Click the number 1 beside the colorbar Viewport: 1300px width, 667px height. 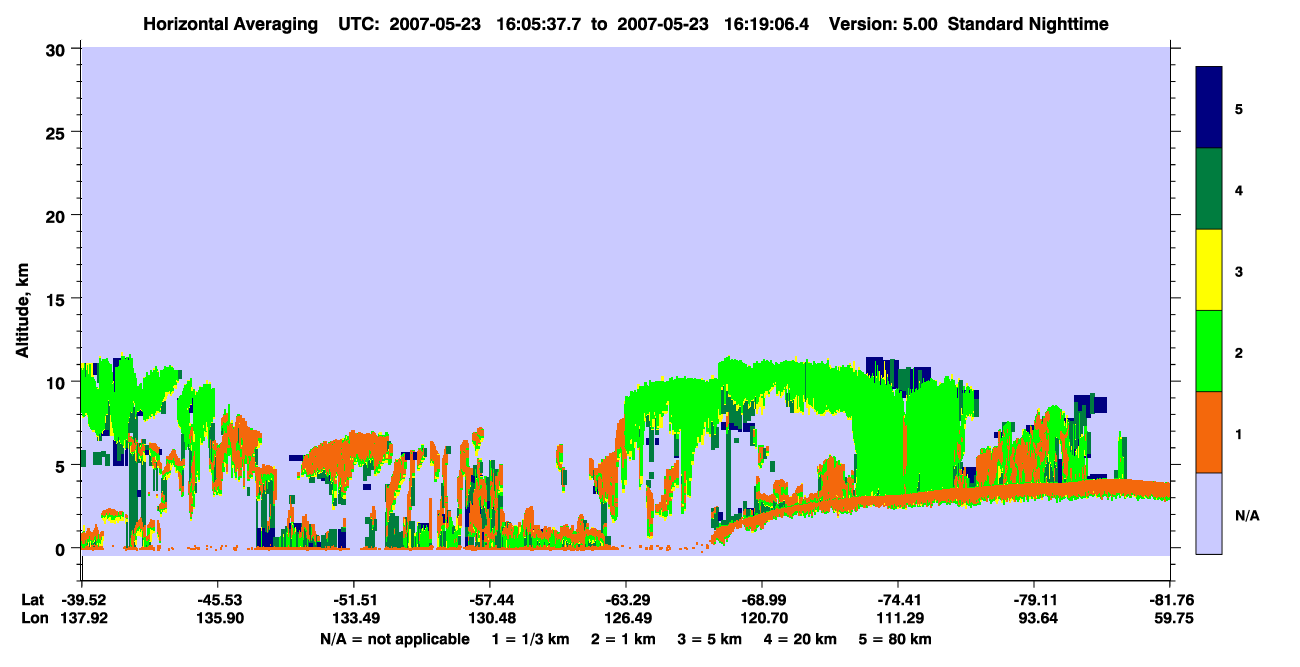click(1239, 433)
